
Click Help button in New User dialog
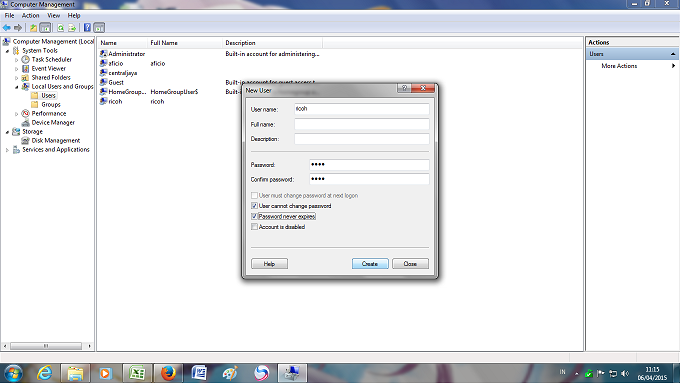(269, 264)
